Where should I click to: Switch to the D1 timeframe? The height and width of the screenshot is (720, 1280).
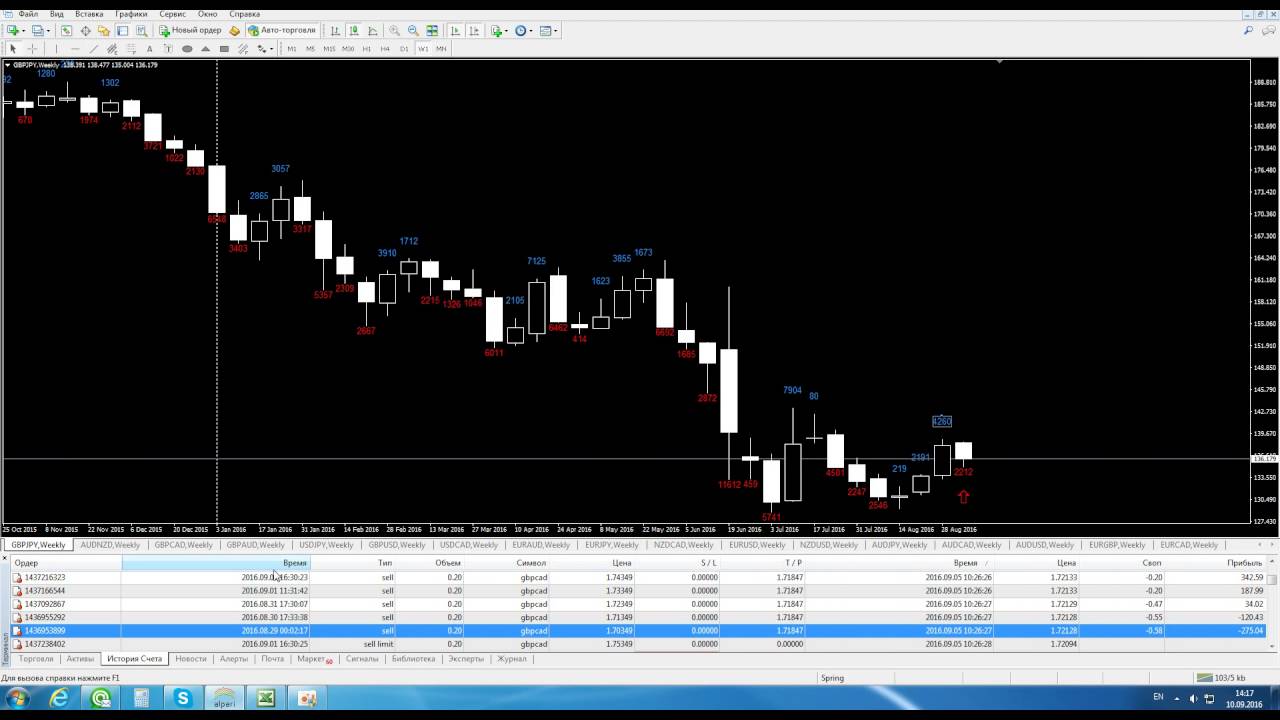(404, 48)
